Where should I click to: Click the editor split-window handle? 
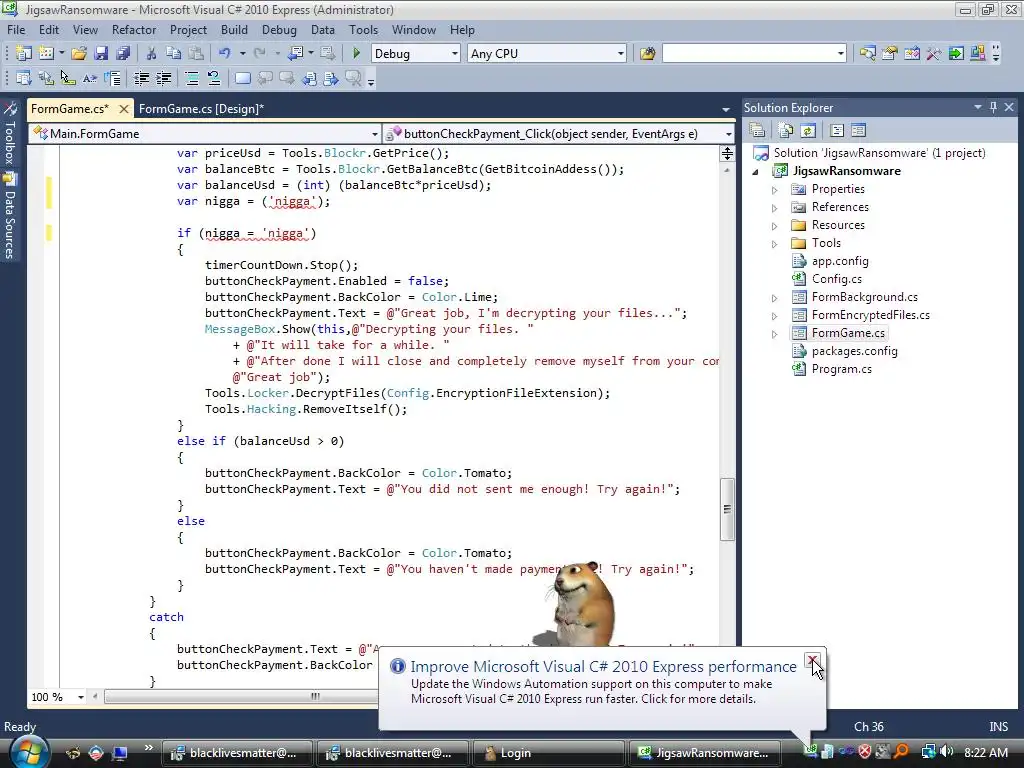coord(727,154)
